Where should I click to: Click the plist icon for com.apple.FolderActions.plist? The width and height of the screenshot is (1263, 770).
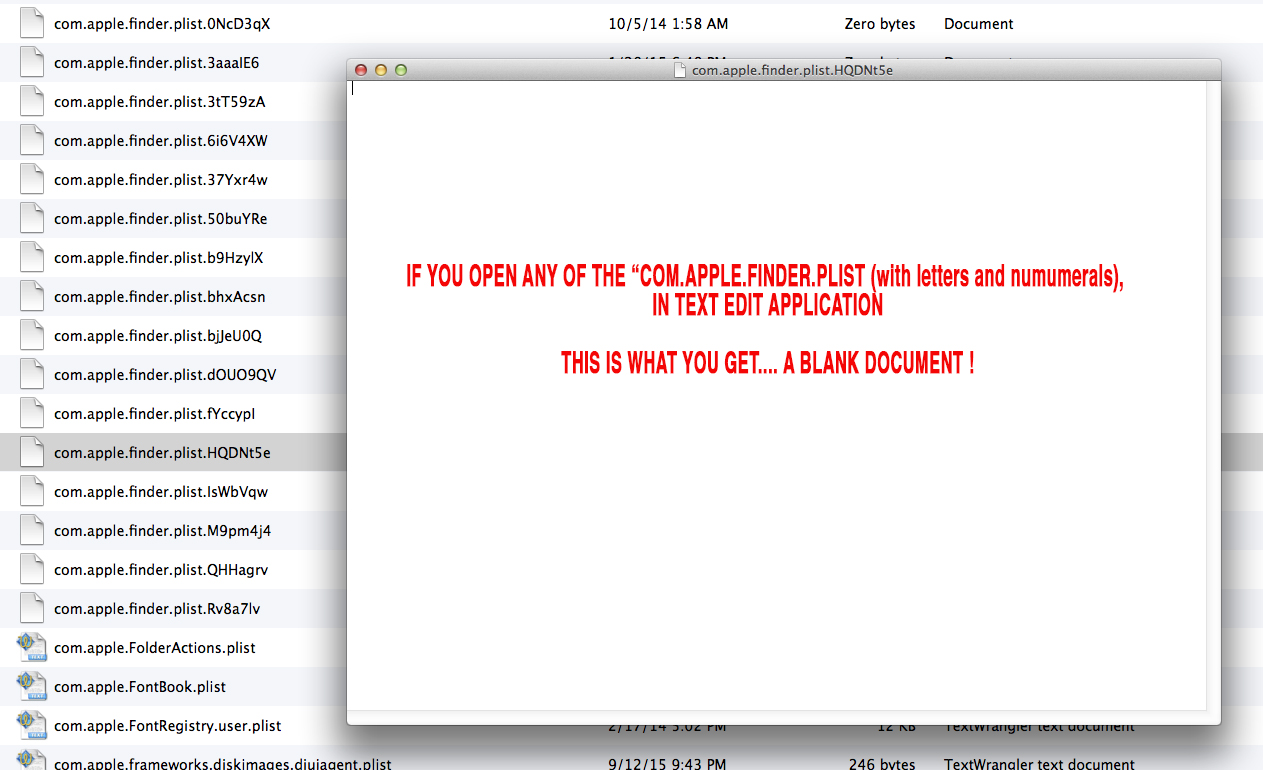32,648
